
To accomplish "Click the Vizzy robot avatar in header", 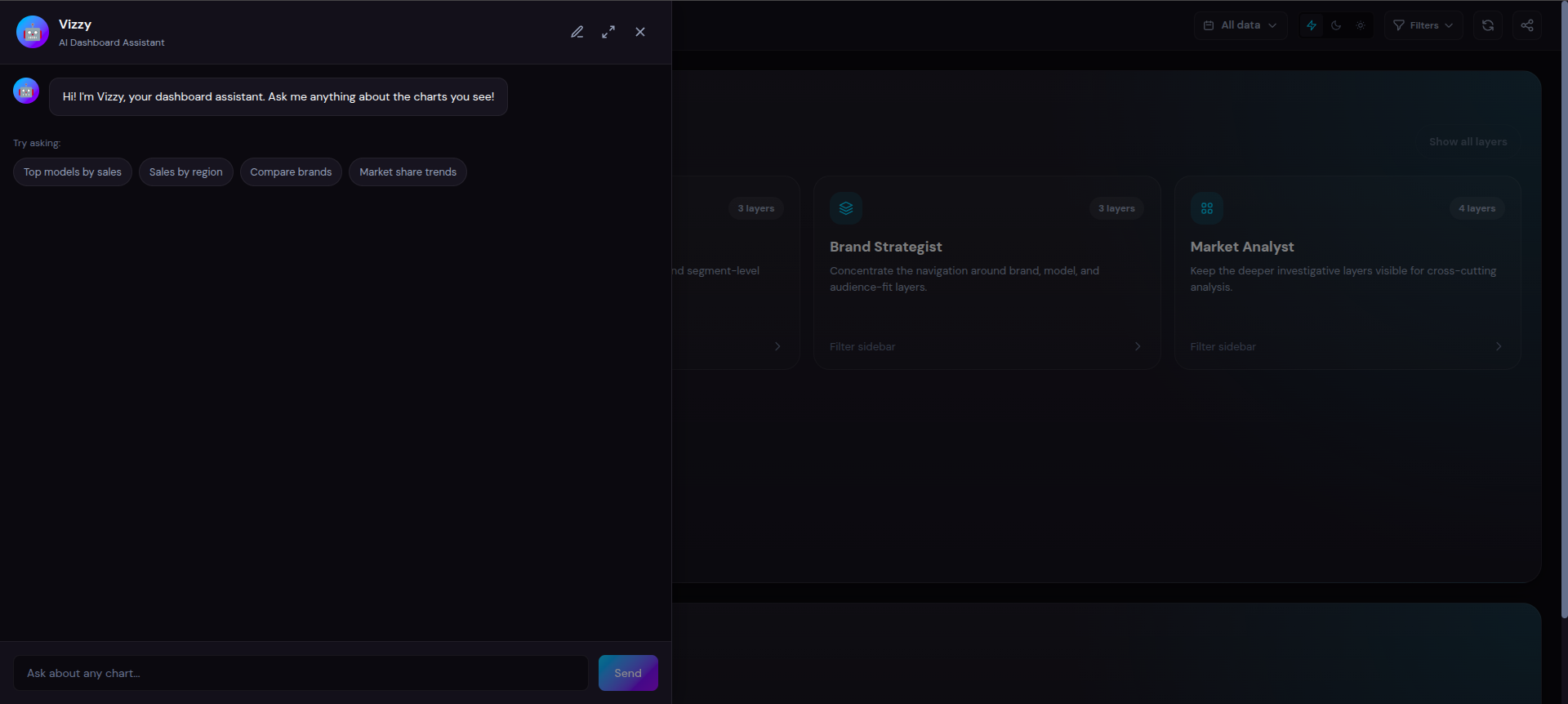I will click(33, 32).
